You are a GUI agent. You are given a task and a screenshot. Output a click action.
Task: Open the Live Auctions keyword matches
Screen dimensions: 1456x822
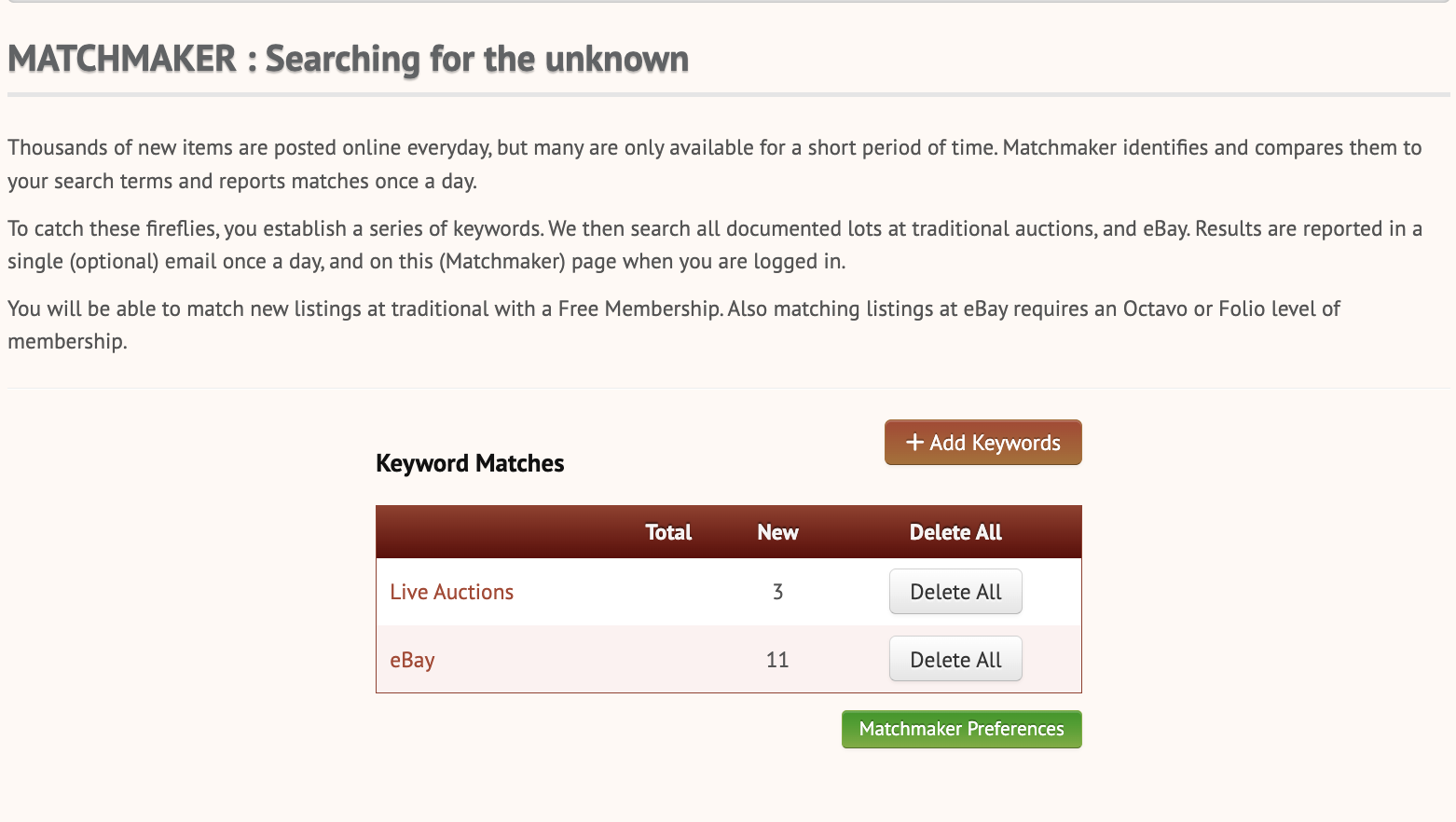point(451,592)
